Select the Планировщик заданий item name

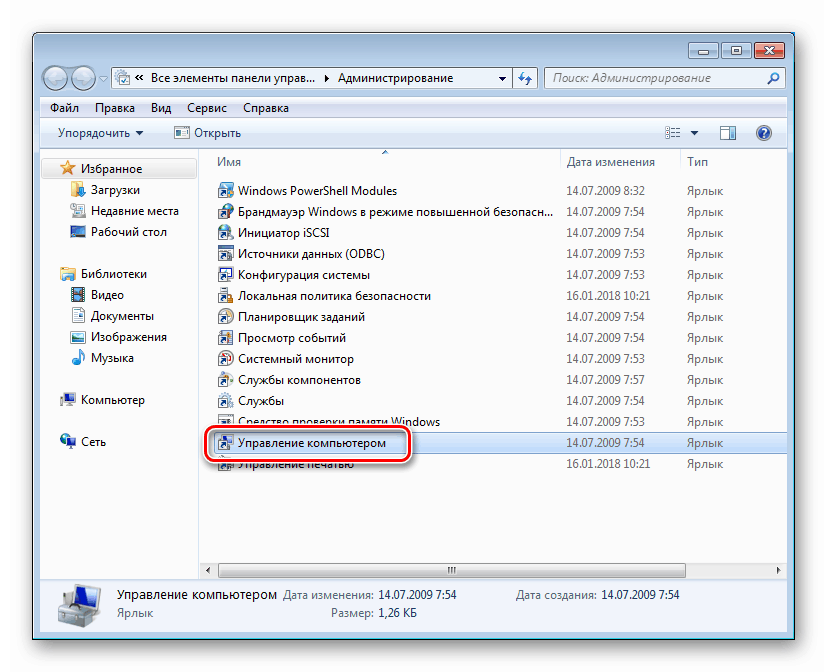[x=301, y=316]
